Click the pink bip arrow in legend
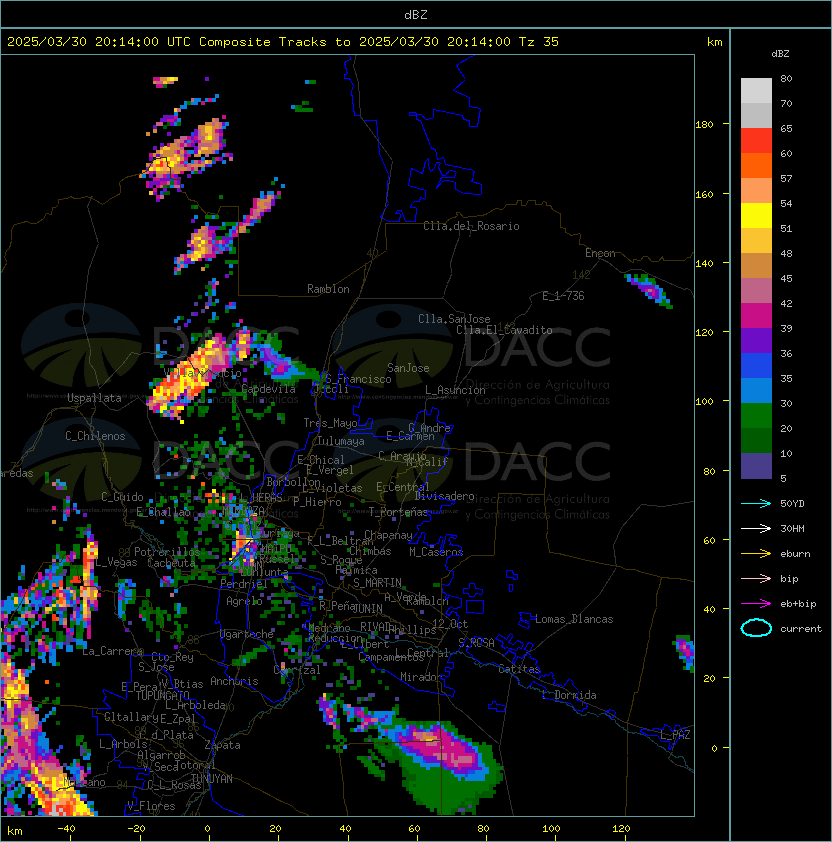This screenshot has height=842, width=832. click(756, 578)
